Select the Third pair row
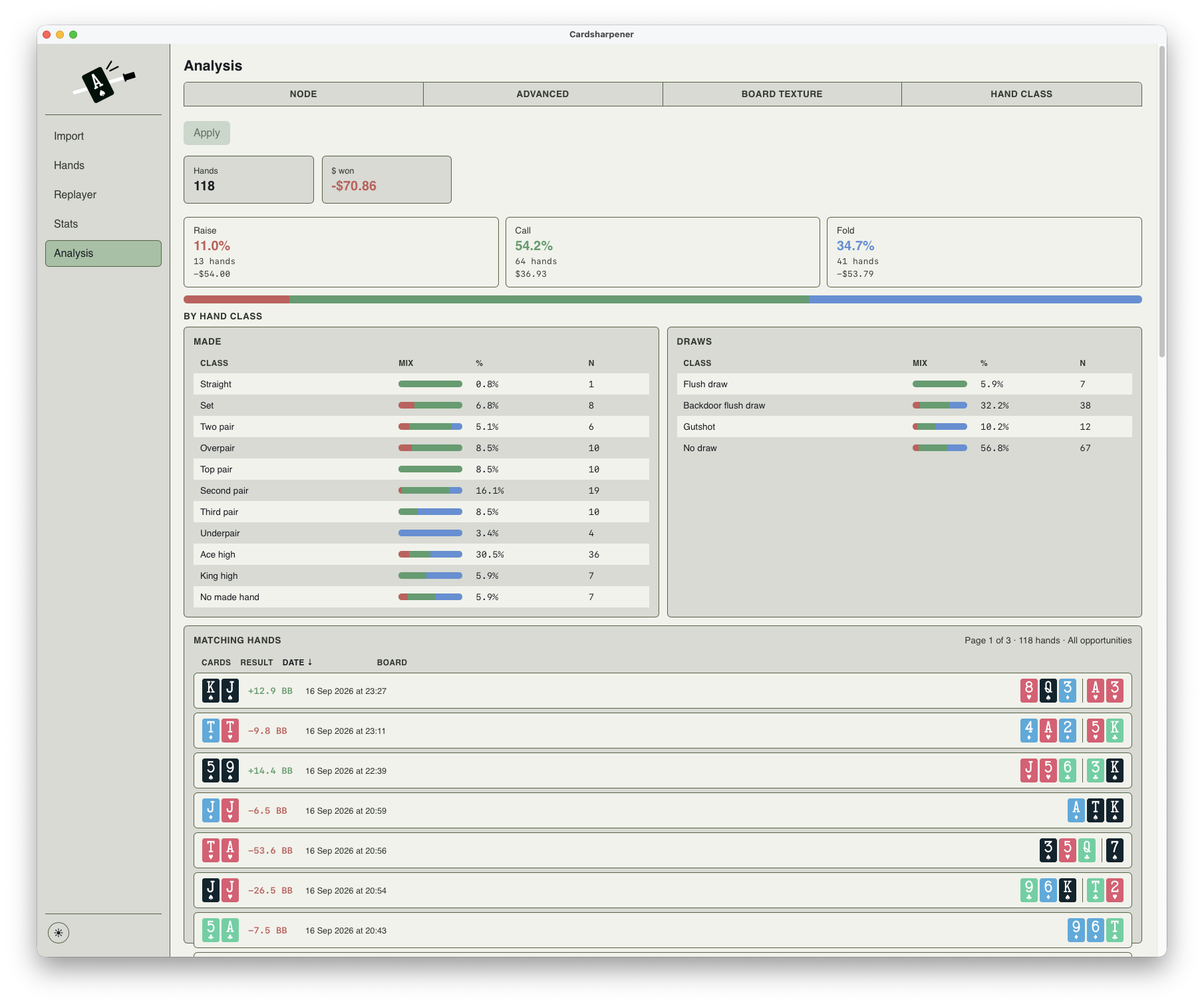The height and width of the screenshot is (1006, 1204). (422, 512)
